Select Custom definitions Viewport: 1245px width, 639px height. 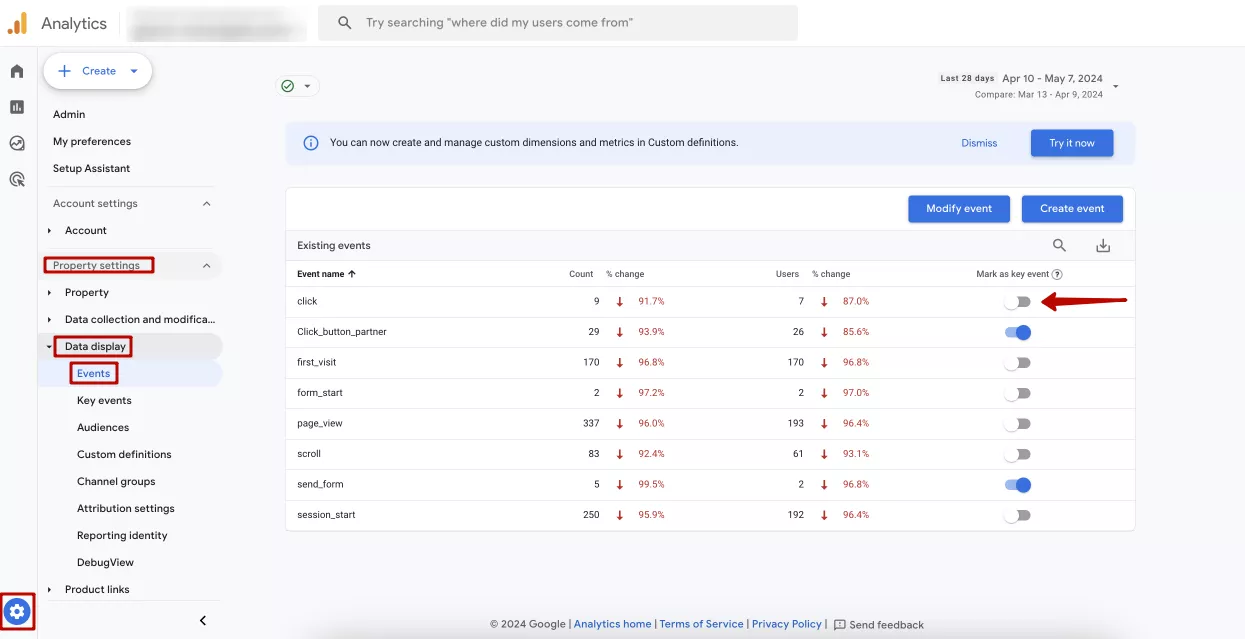124,455
